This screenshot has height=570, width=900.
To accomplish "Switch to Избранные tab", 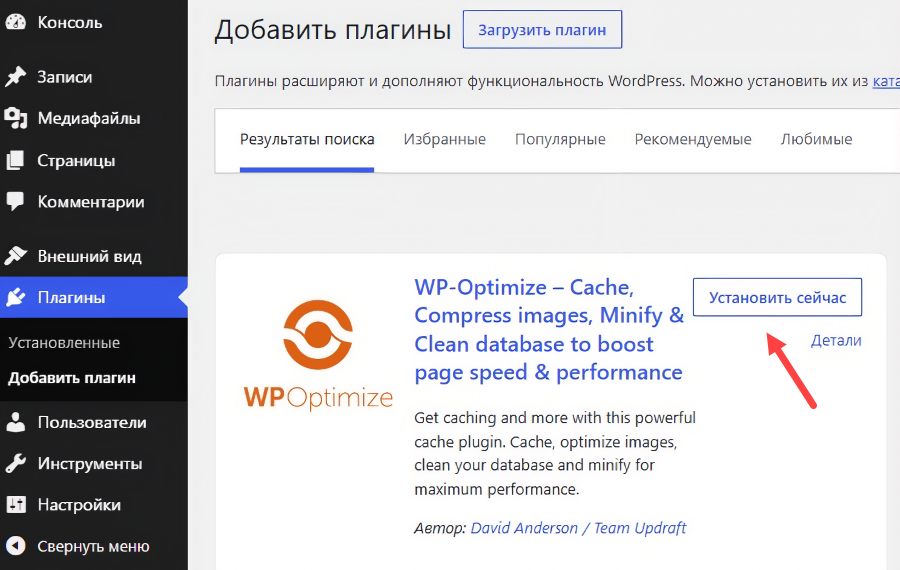I will (444, 139).
